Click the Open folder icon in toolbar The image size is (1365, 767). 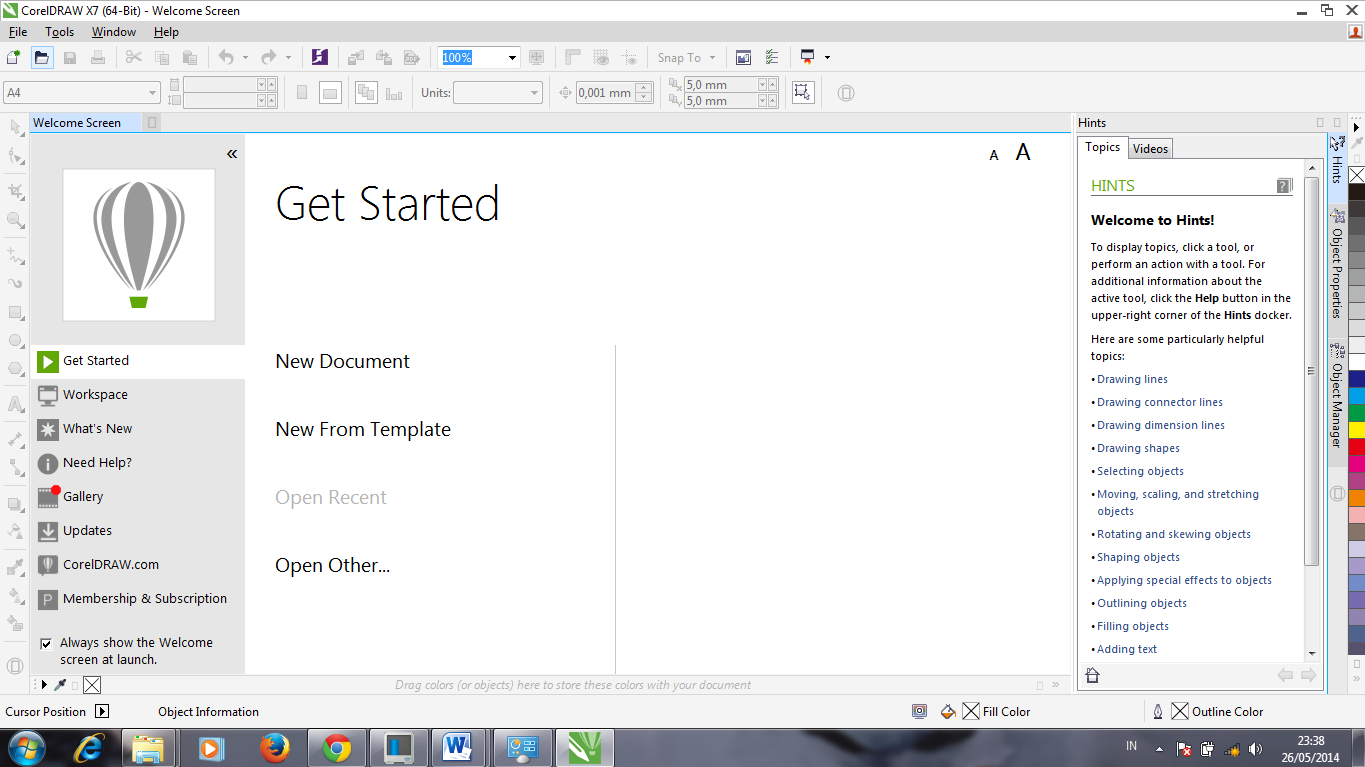point(42,58)
